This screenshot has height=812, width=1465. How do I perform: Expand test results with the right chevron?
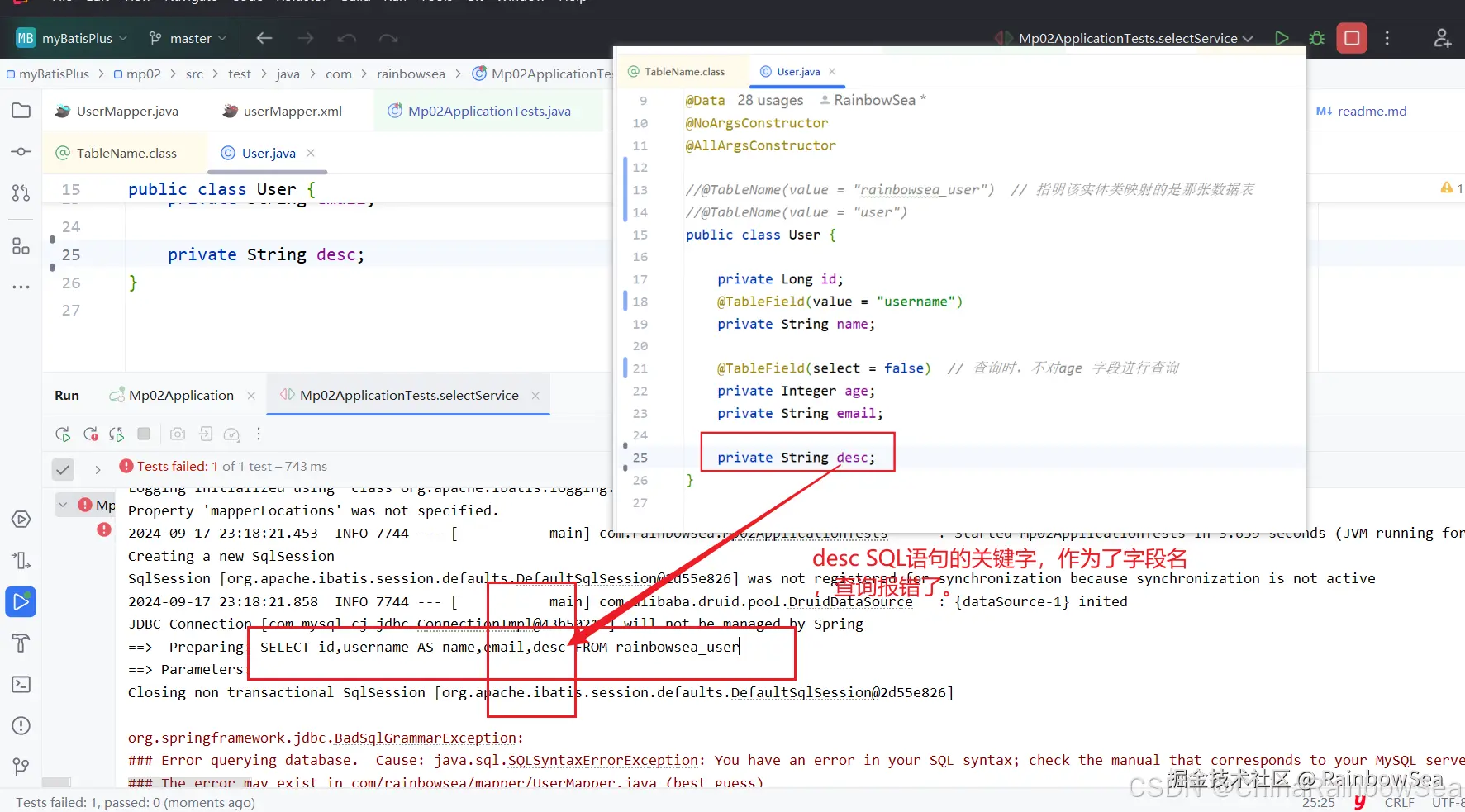[x=98, y=469]
